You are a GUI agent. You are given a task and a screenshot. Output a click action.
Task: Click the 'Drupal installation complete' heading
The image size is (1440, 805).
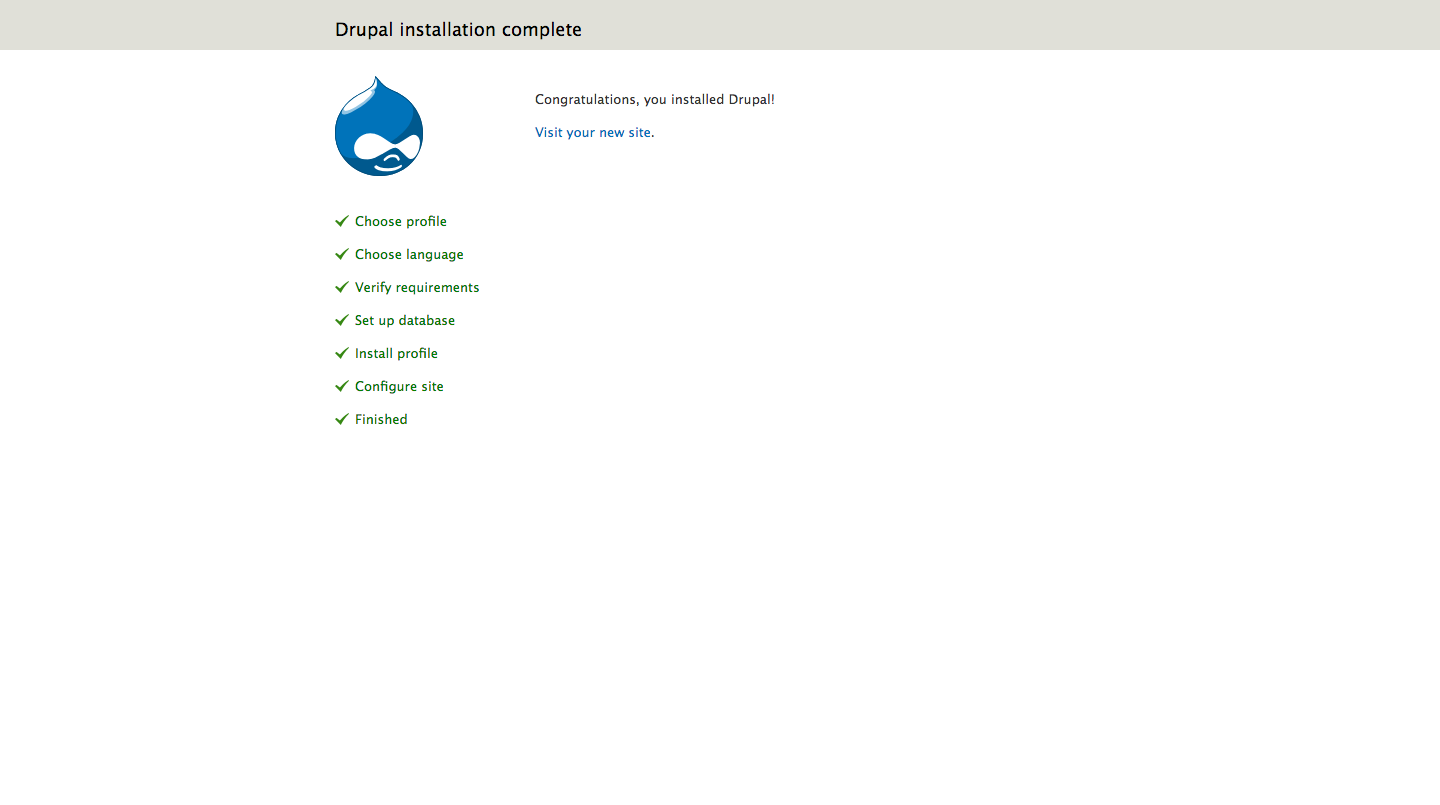coord(458,29)
